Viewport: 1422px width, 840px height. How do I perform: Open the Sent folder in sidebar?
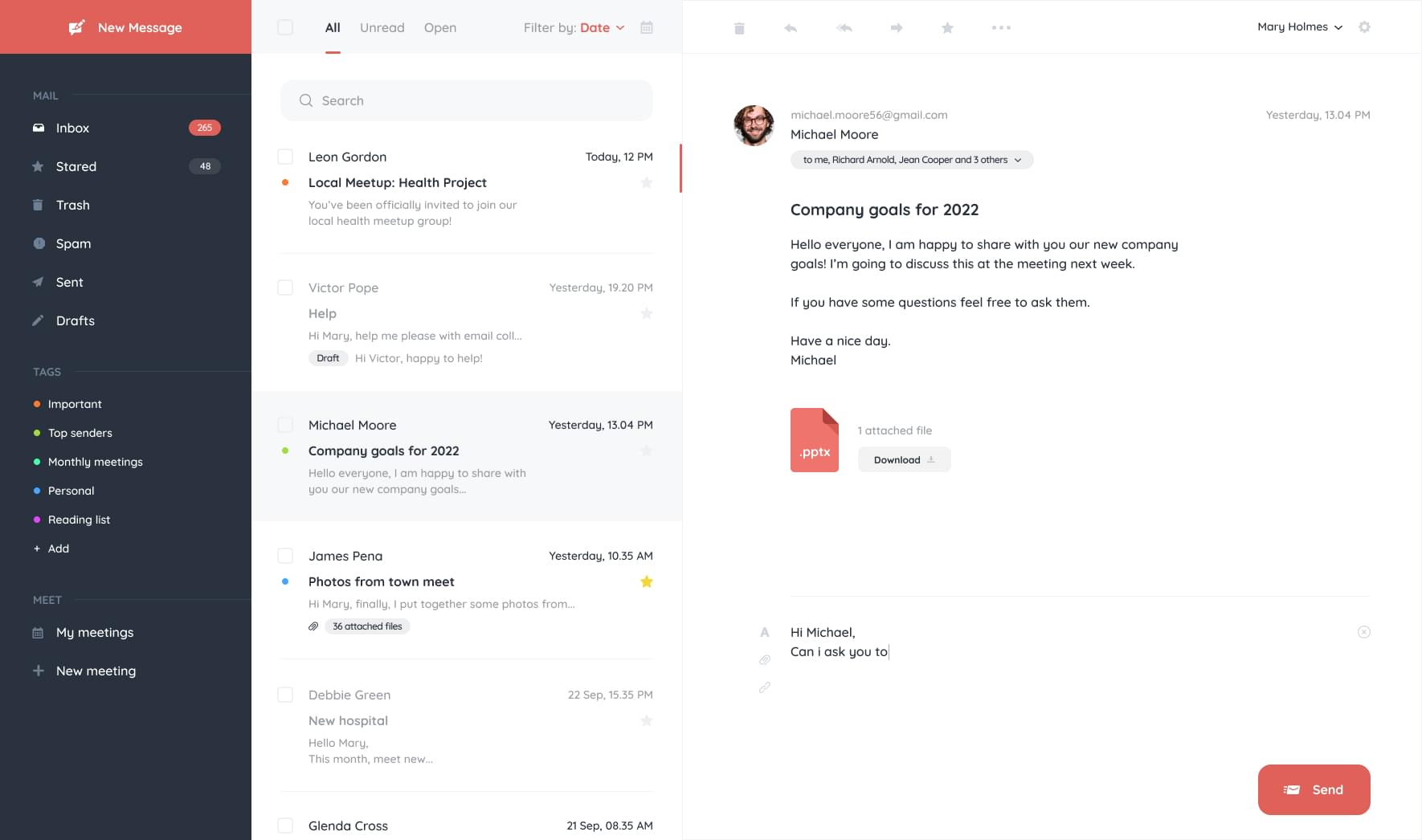(x=69, y=282)
